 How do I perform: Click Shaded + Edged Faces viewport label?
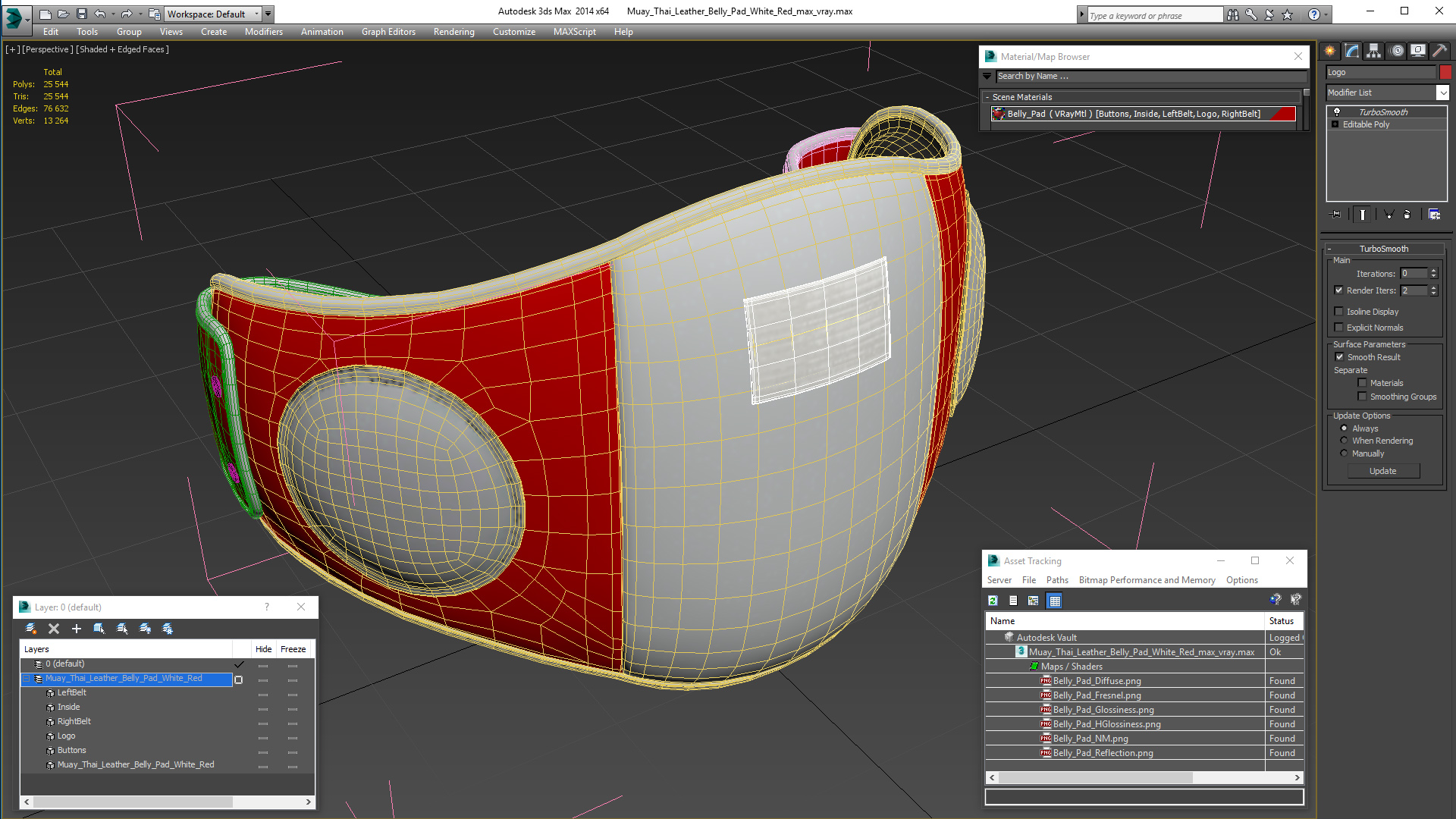click(x=122, y=49)
